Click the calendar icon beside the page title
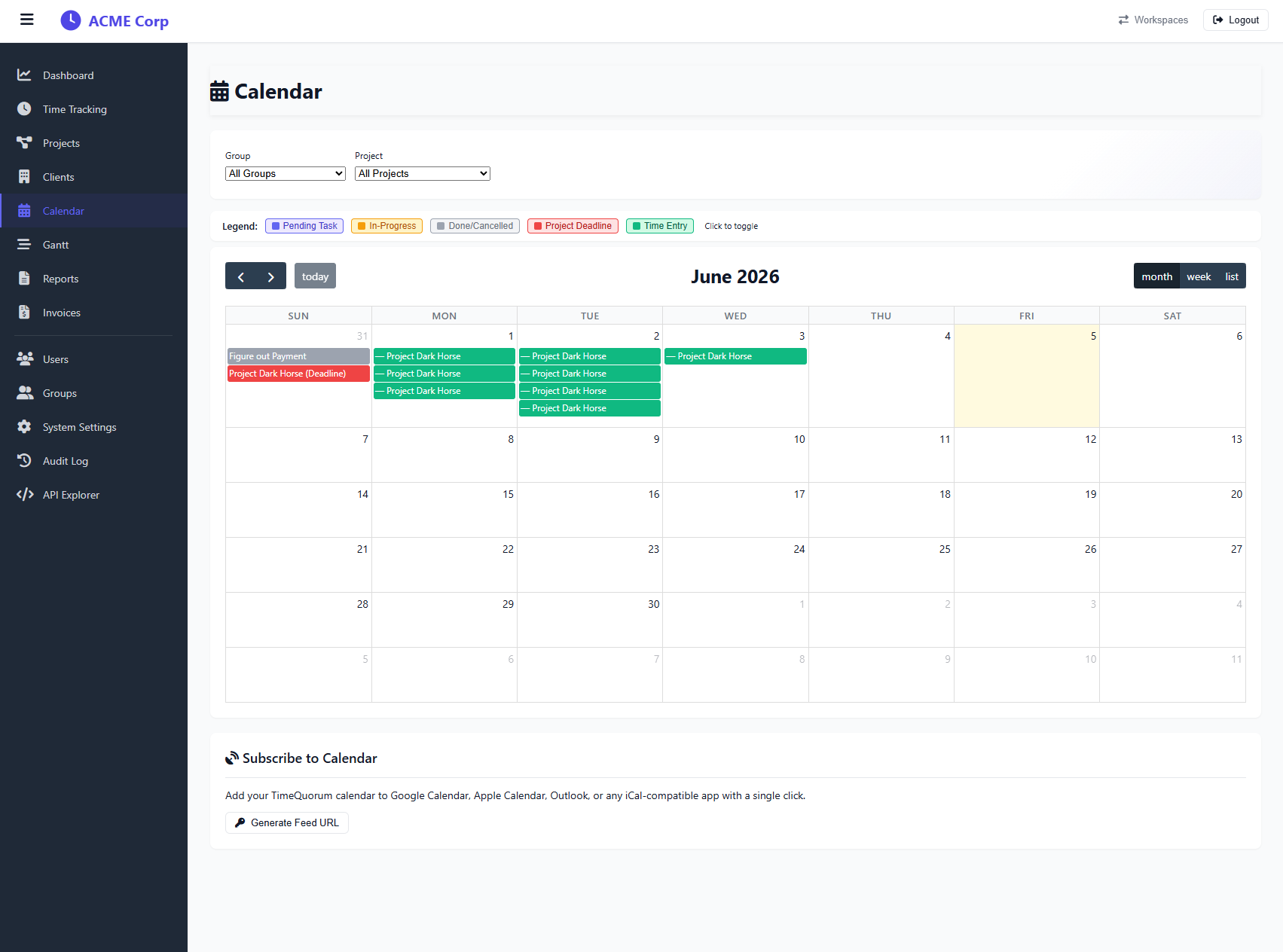The image size is (1283, 952). [x=219, y=92]
